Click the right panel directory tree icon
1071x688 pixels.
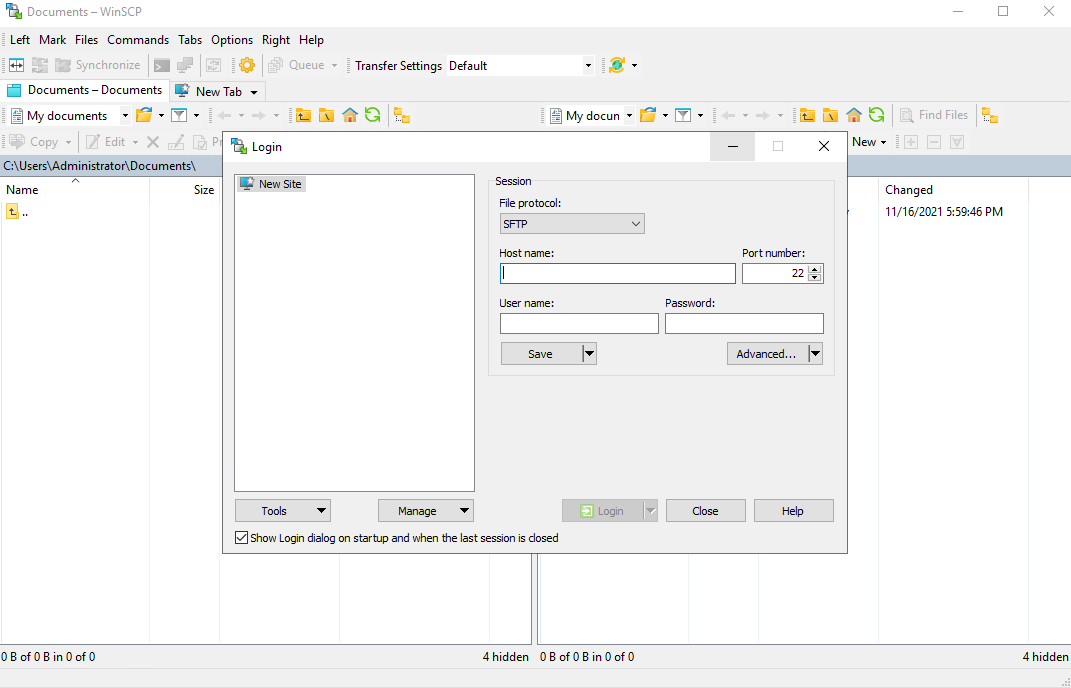(x=990, y=115)
